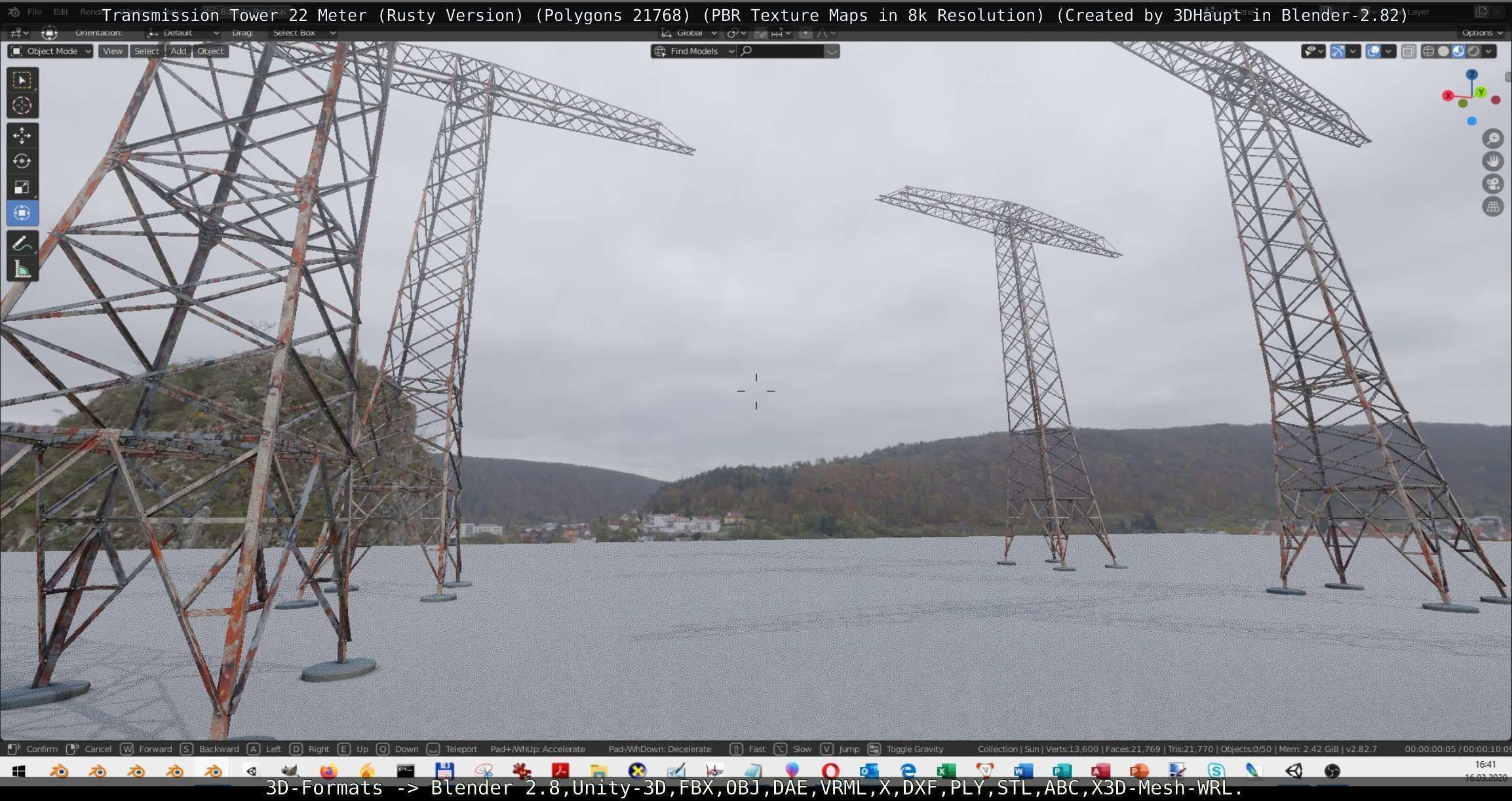Switch perspective/orthographic with grid icon
The image size is (1512, 801).
(x=1493, y=207)
